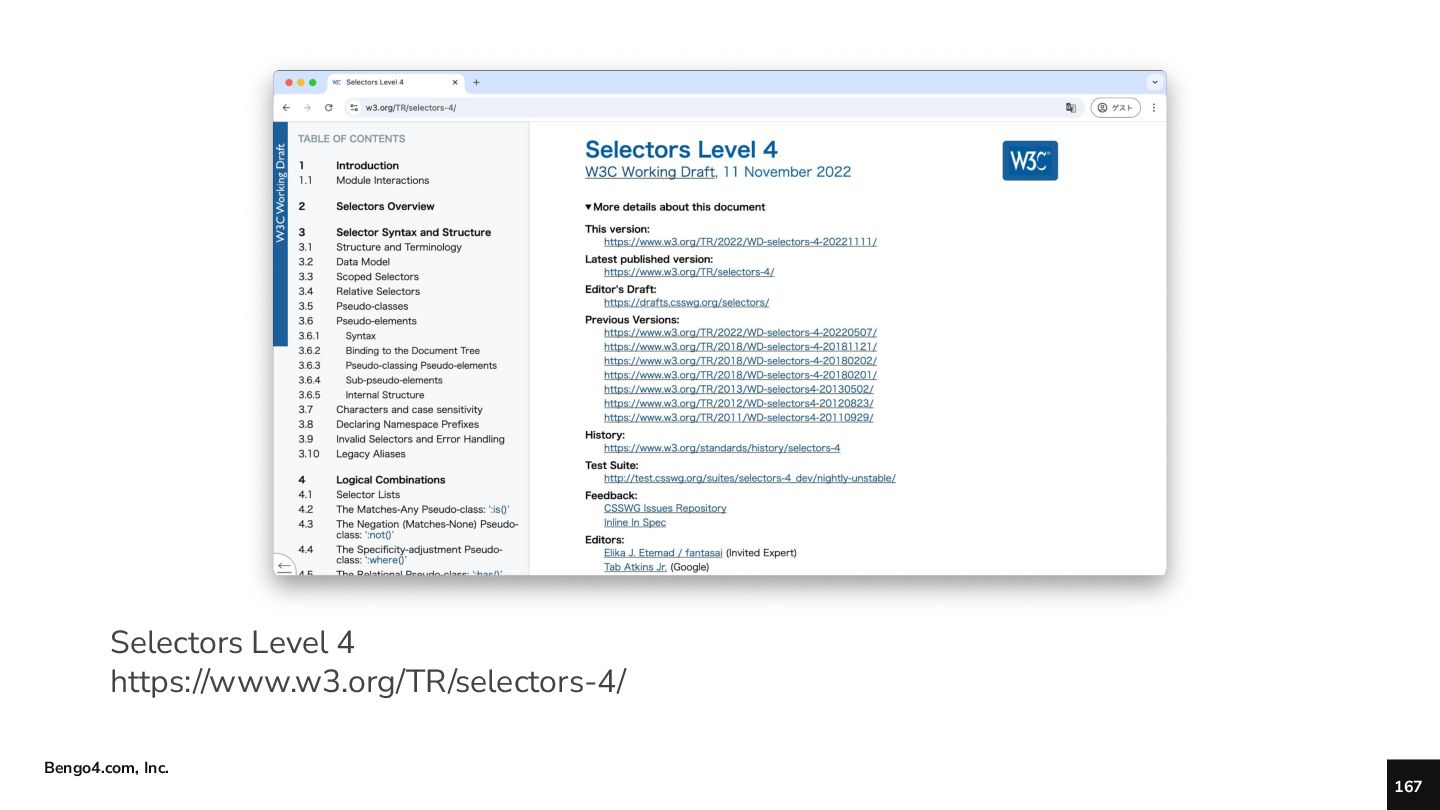Viewport: 1440px width, 810px height.
Task: Select the Selectors Level 4 browser tab
Action: [x=395, y=82]
